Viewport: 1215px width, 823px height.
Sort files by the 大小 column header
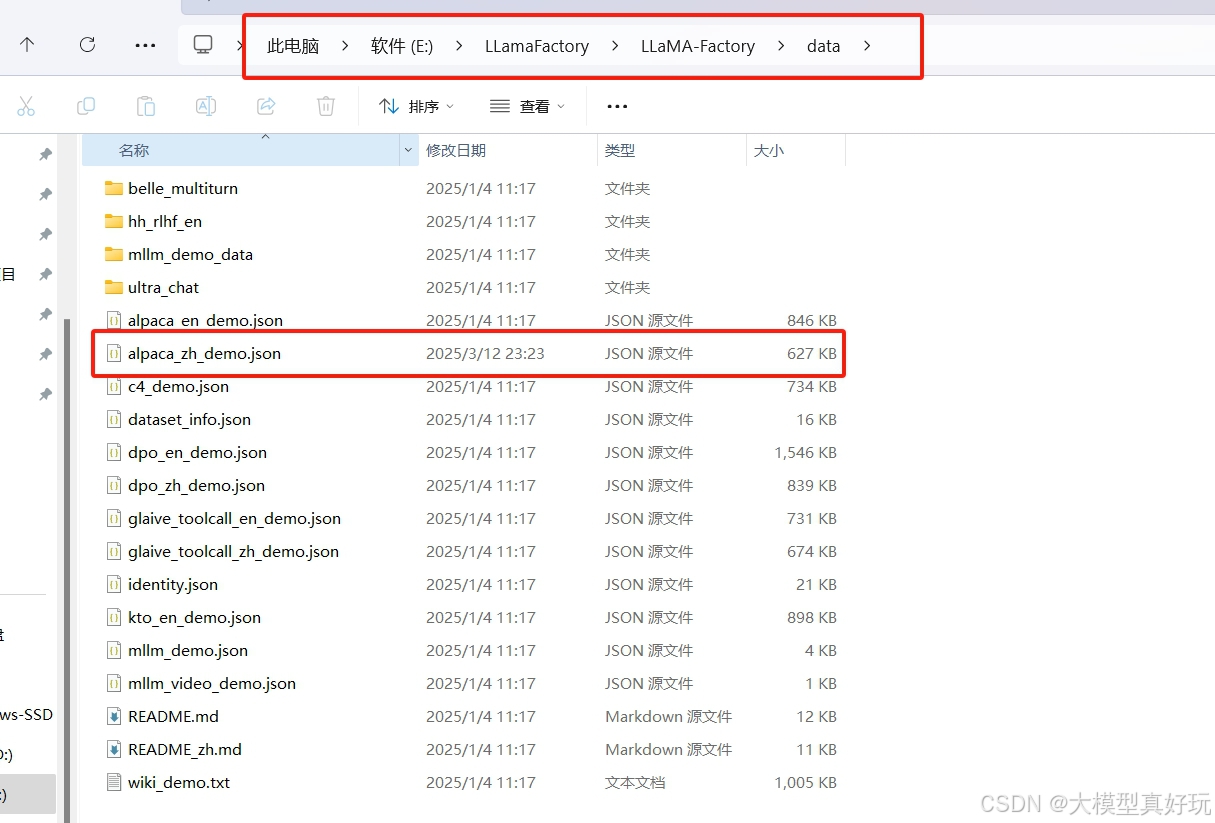pyautogui.click(x=796, y=150)
